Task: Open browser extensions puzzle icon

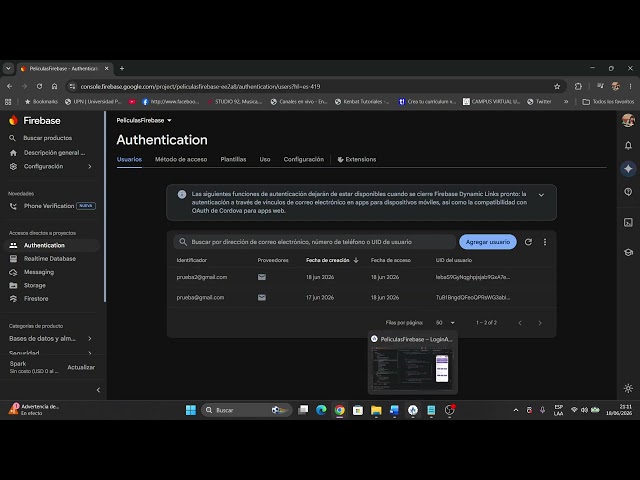Action: [578, 87]
